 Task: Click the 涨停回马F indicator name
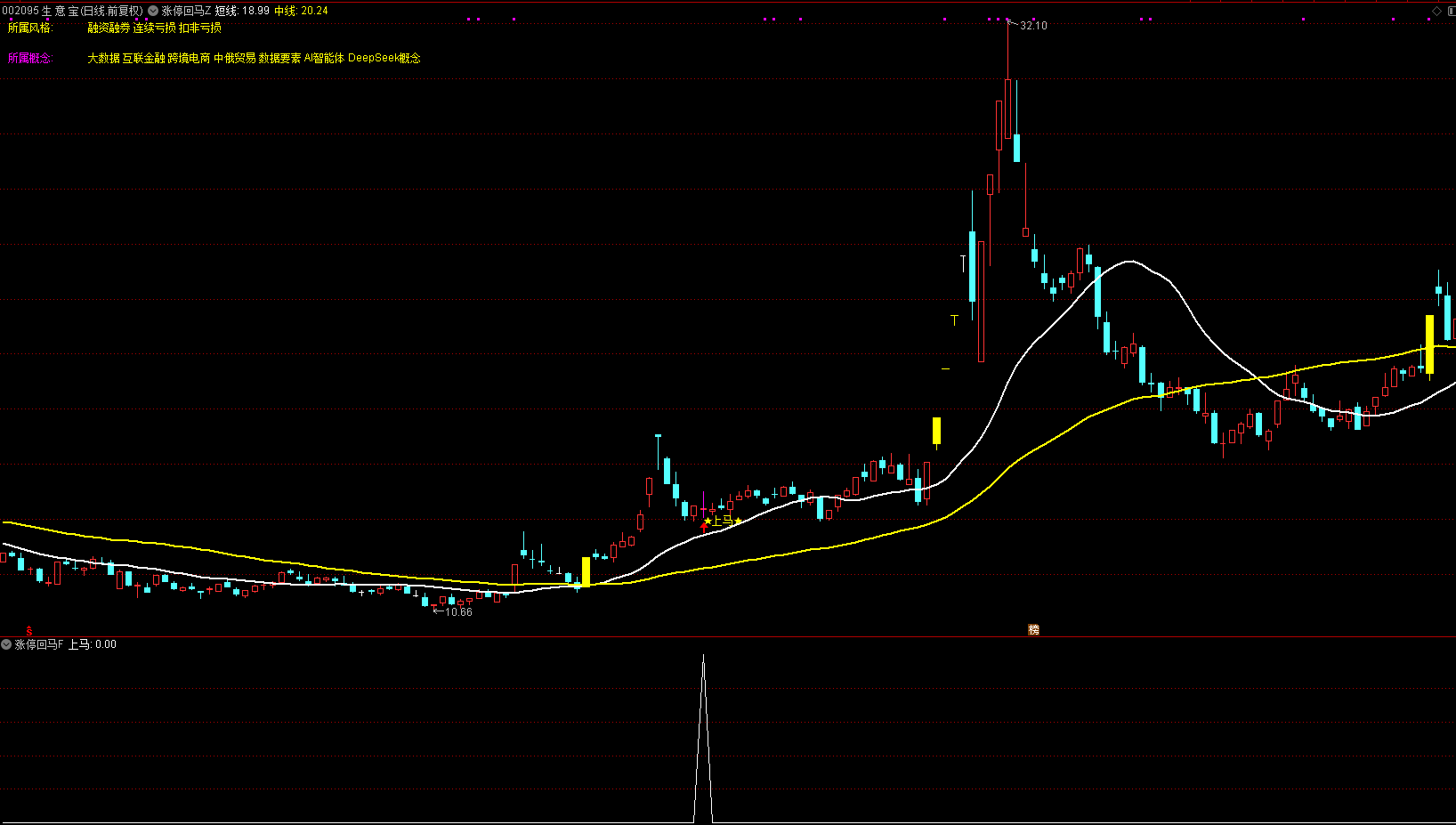(x=39, y=644)
